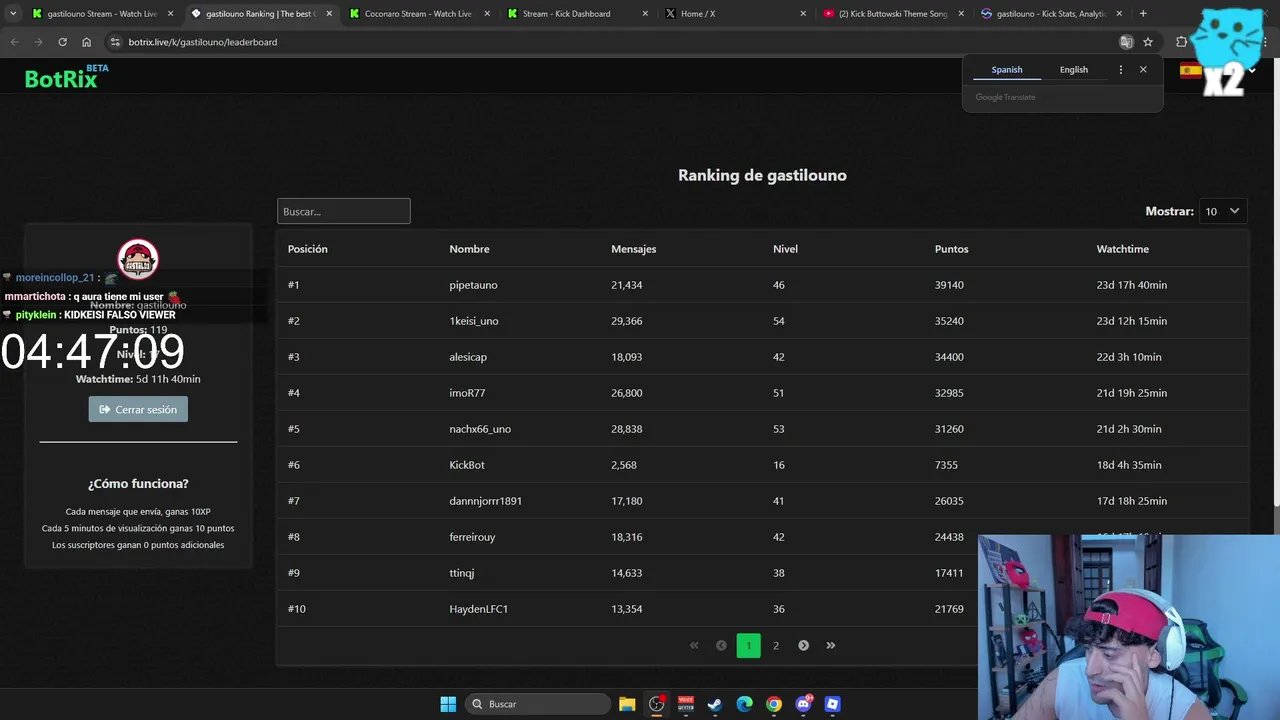The image size is (1280, 720).
Task: Select user ttinqj in the ranking
Action: (461, 573)
